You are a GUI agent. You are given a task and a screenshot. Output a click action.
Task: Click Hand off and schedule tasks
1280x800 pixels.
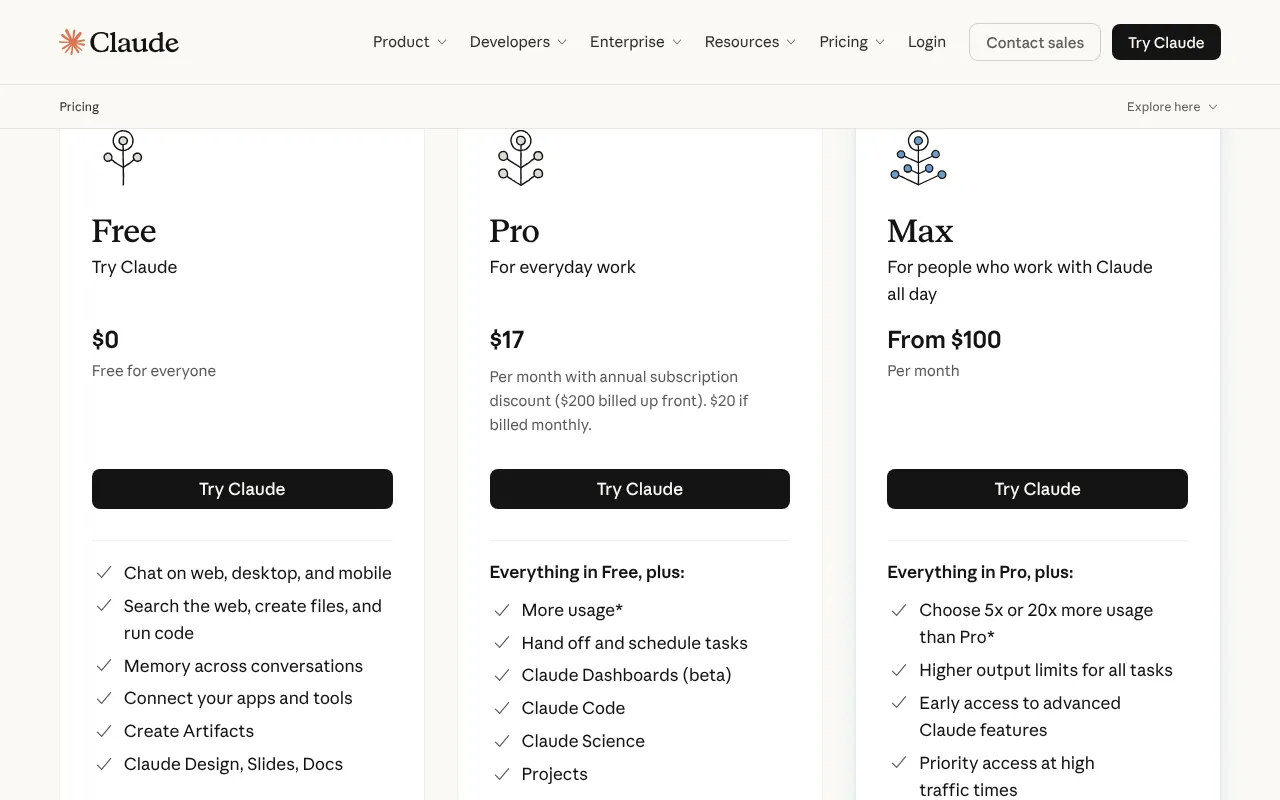pos(635,643)
